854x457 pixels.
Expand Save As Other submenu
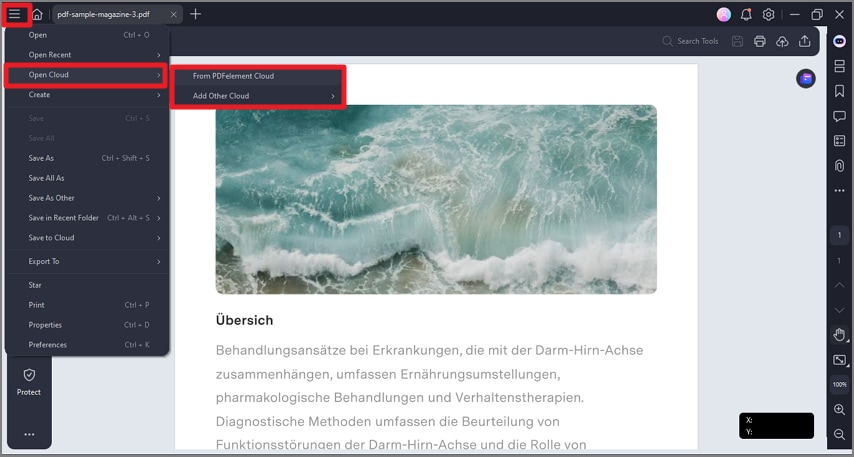click(x=87, y=198)
